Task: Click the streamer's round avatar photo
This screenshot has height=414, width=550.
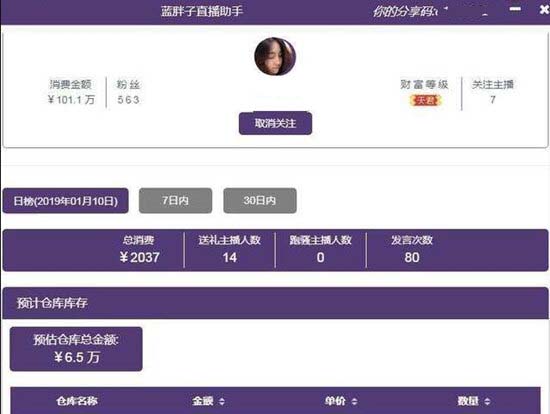Action: [275, 56]
